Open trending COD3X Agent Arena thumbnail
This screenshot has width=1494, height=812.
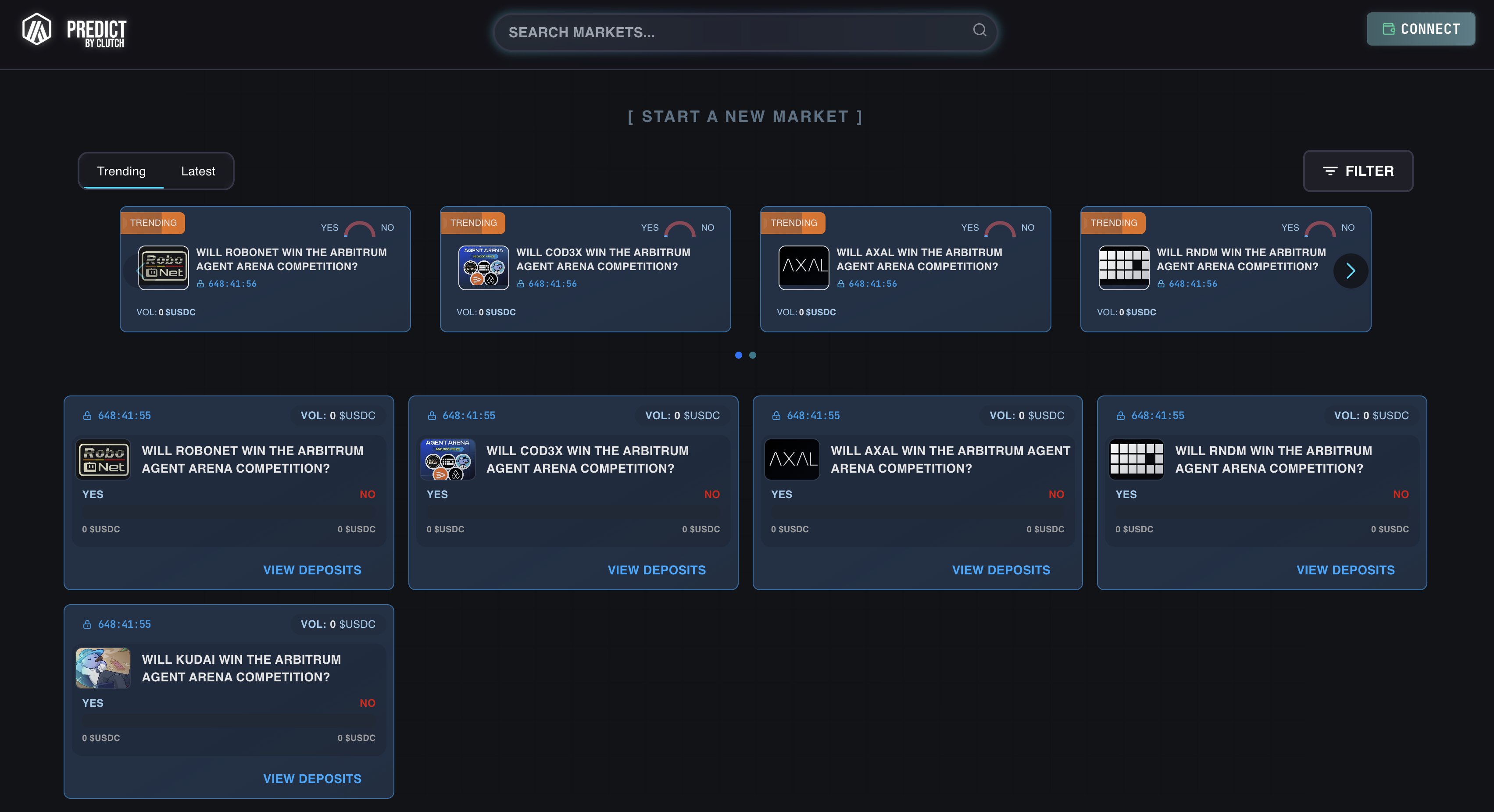click(484, 268)
